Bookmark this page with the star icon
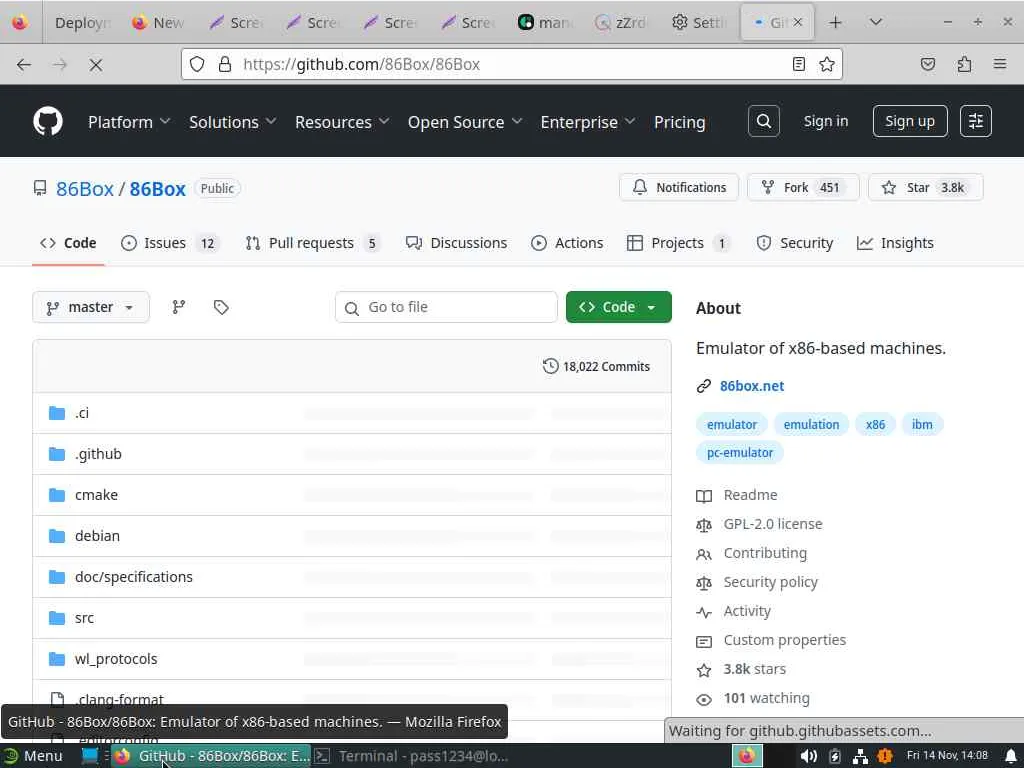 827,64
